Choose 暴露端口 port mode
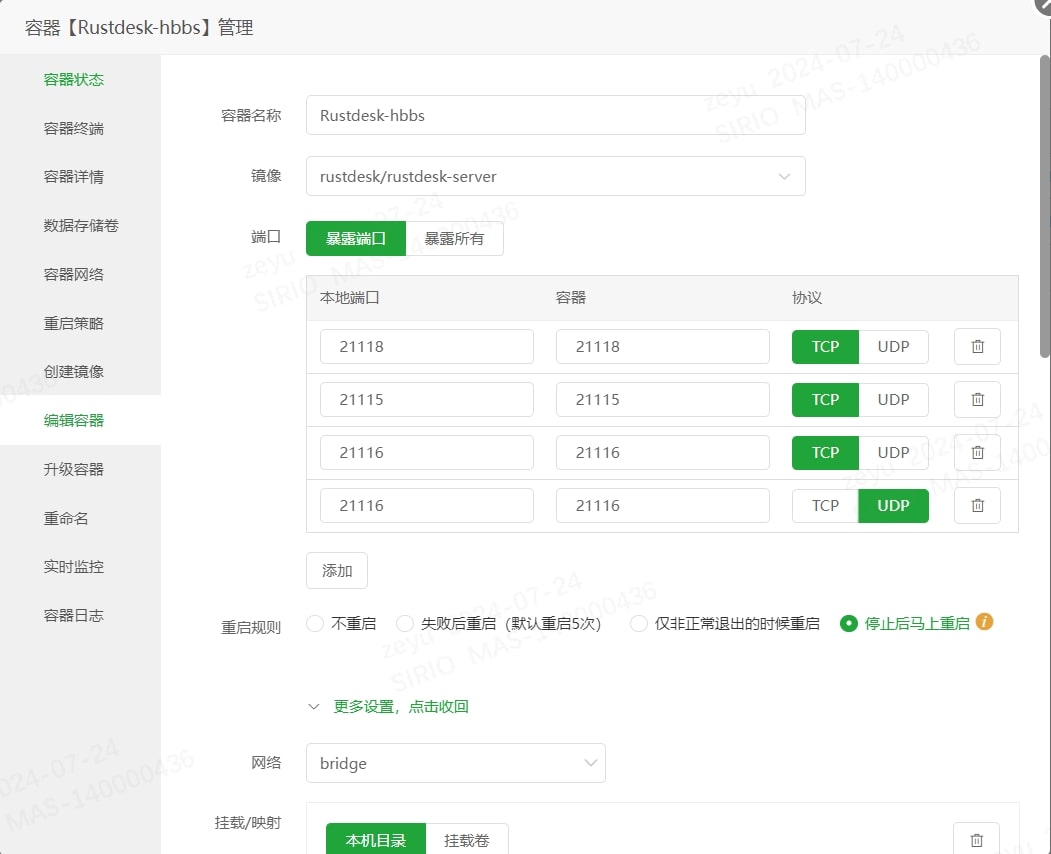1051x854 pixels. coord(356,239)
